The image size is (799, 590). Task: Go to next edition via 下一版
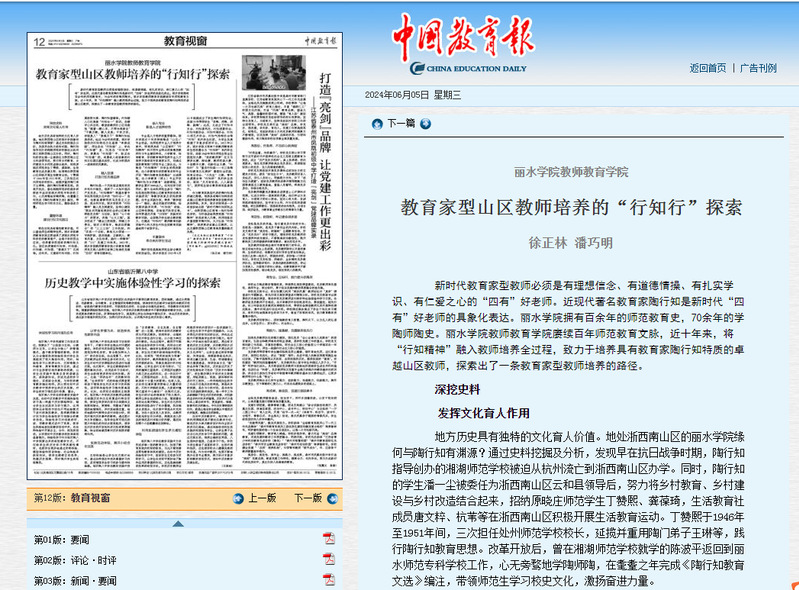(308, 498)
